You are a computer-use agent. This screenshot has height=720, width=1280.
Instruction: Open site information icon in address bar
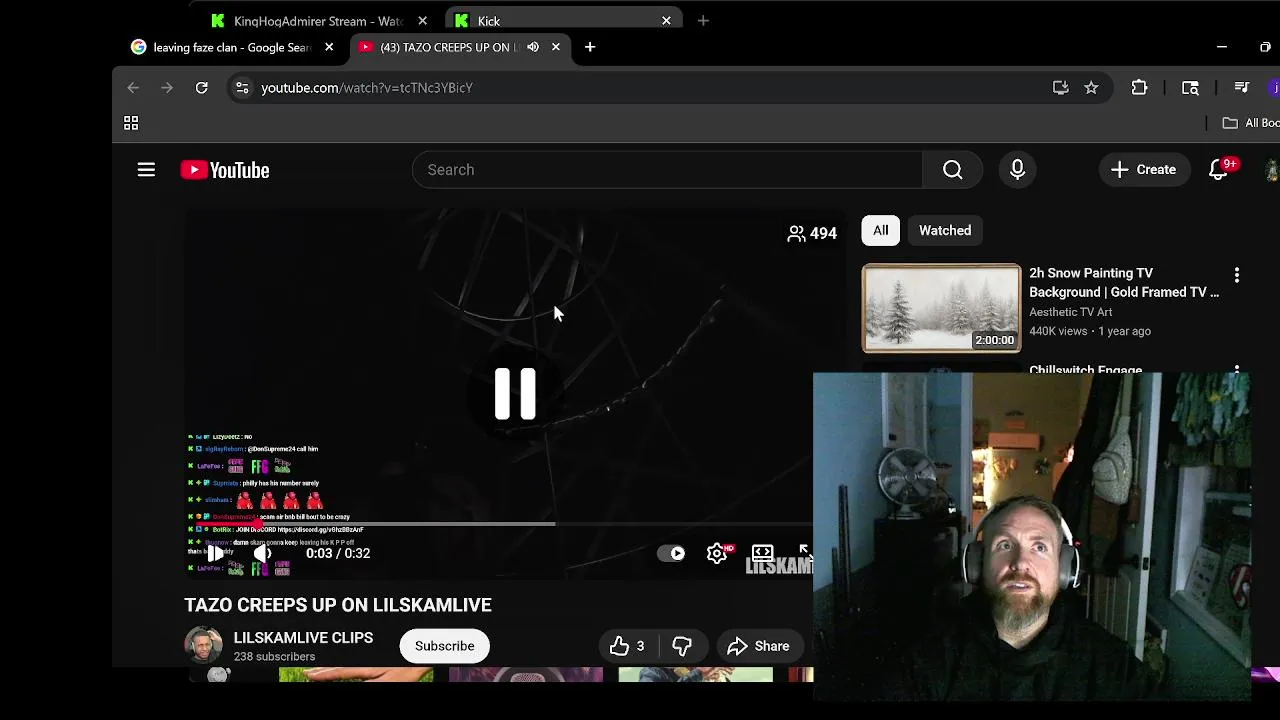click(x=242, y=88)
